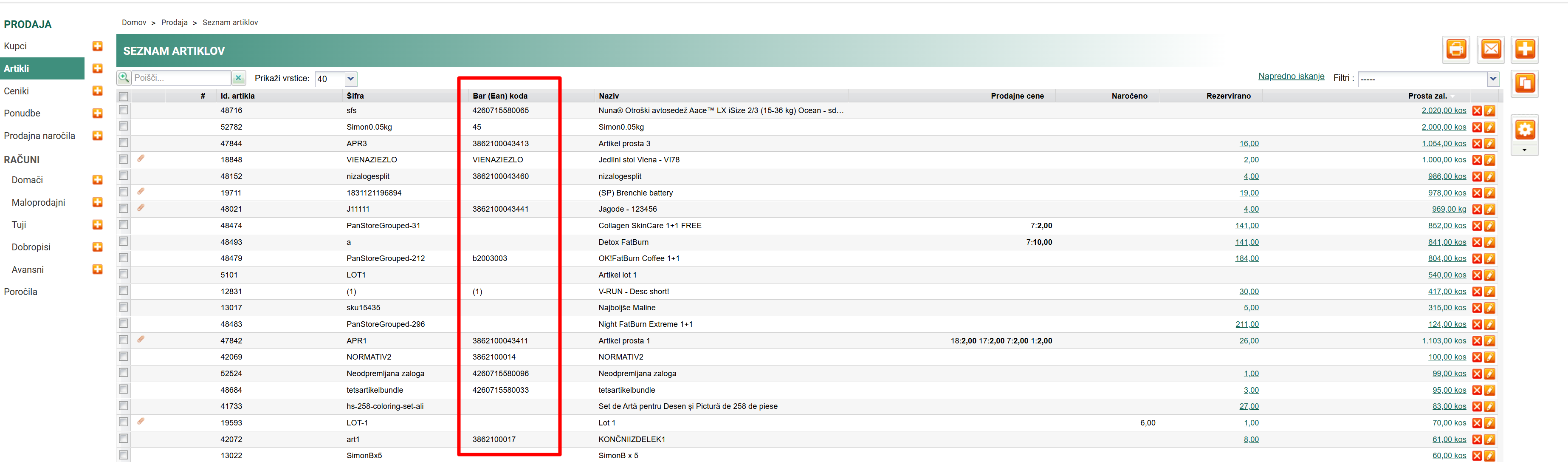Click Prodaja in the breadcrumb
The height and width of the screenshot is (462, 1568).
pos(174,23)
